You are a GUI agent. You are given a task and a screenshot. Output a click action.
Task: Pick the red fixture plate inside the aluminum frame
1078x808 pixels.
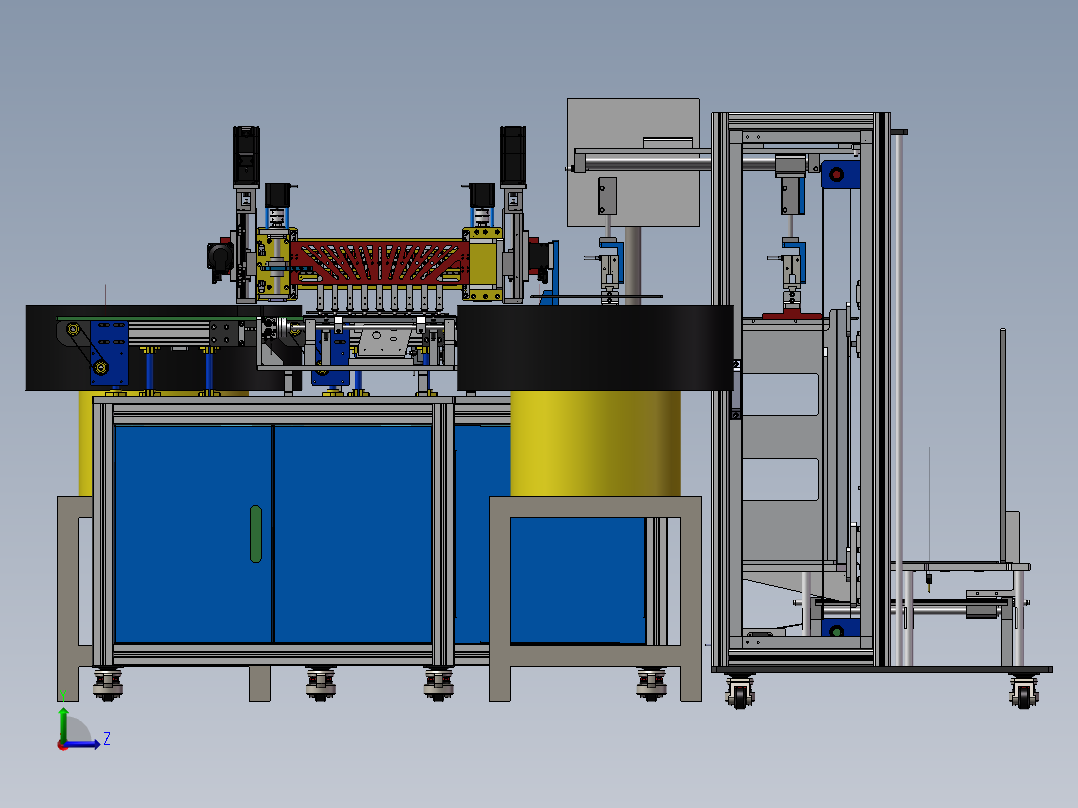[792, 316]
